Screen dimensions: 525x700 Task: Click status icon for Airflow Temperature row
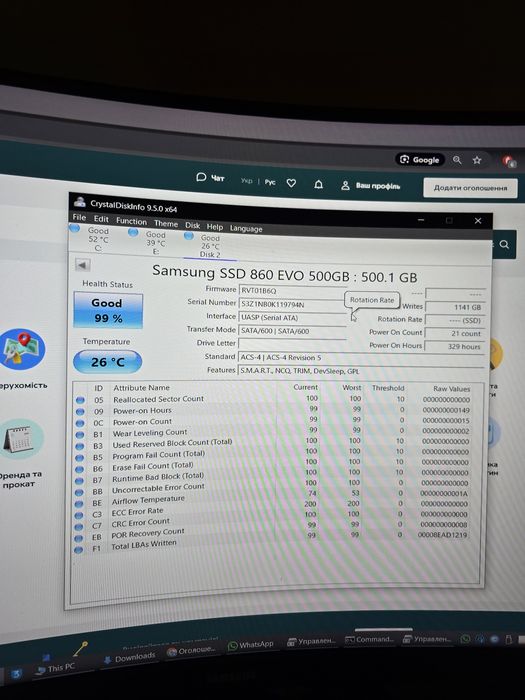pyautogui.click(x=79, y=504)
